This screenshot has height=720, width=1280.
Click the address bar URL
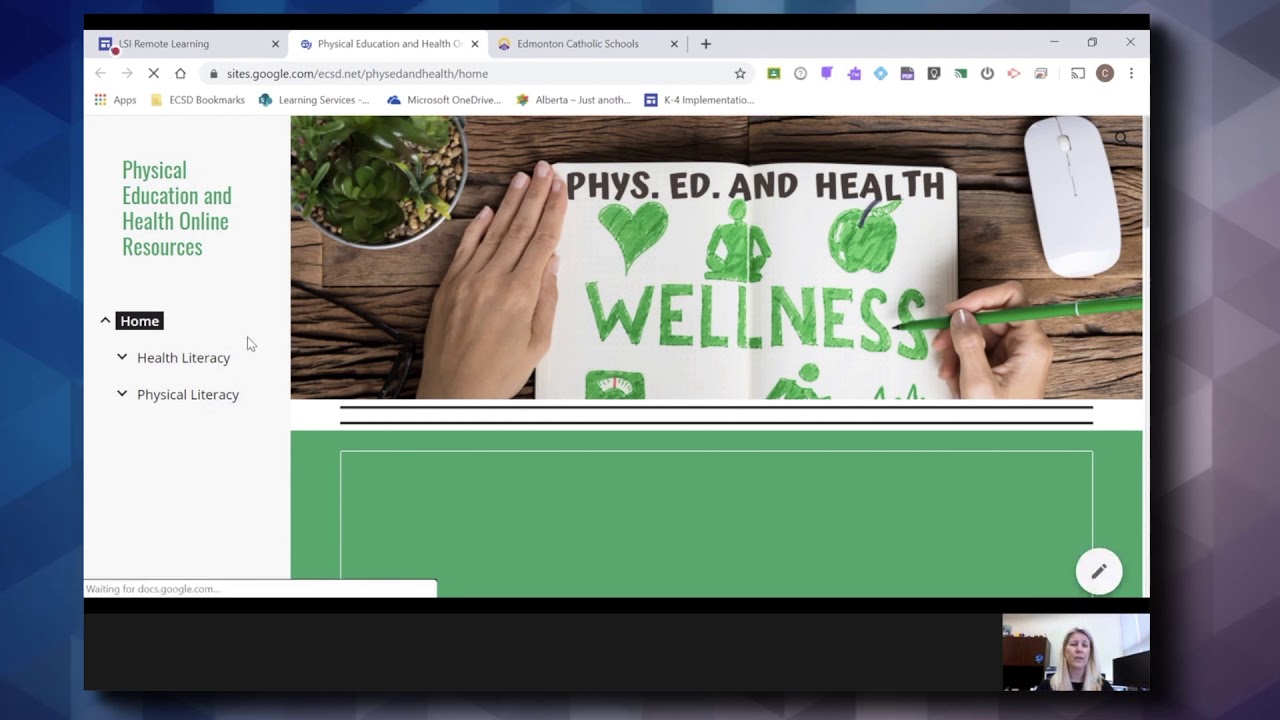(357, 73)
